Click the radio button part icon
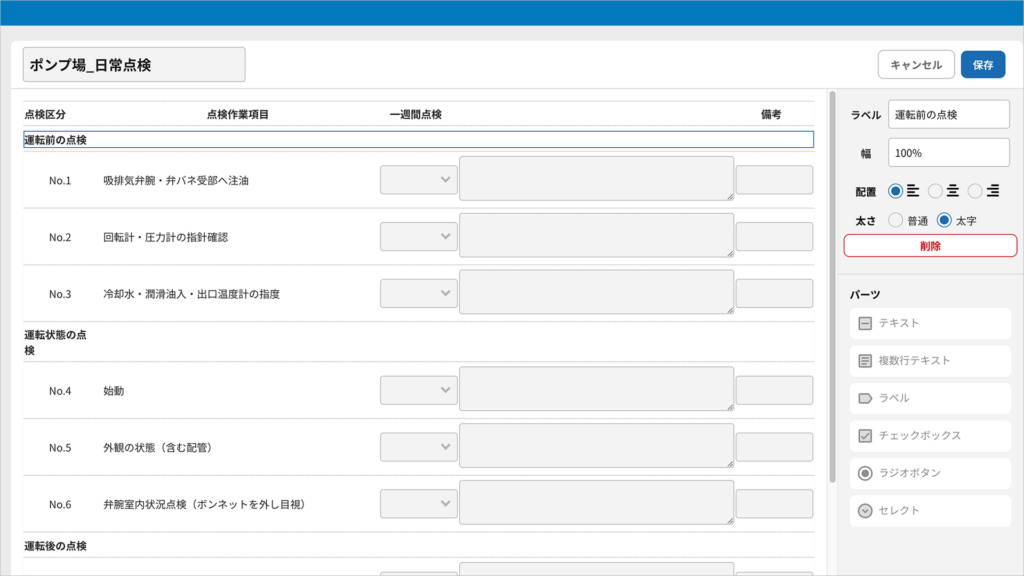The width and height of the screenshot is (1024, 576). 865,473
